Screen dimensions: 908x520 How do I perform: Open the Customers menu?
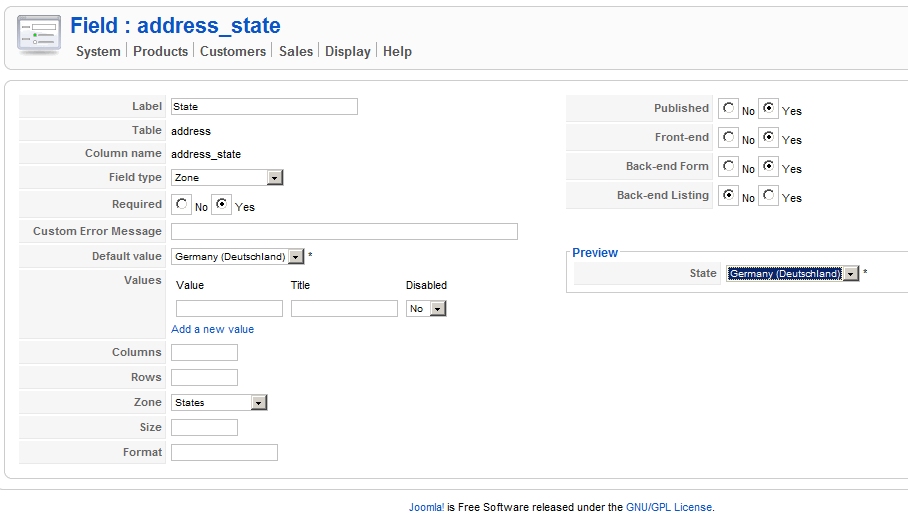(x=233, y=51)
